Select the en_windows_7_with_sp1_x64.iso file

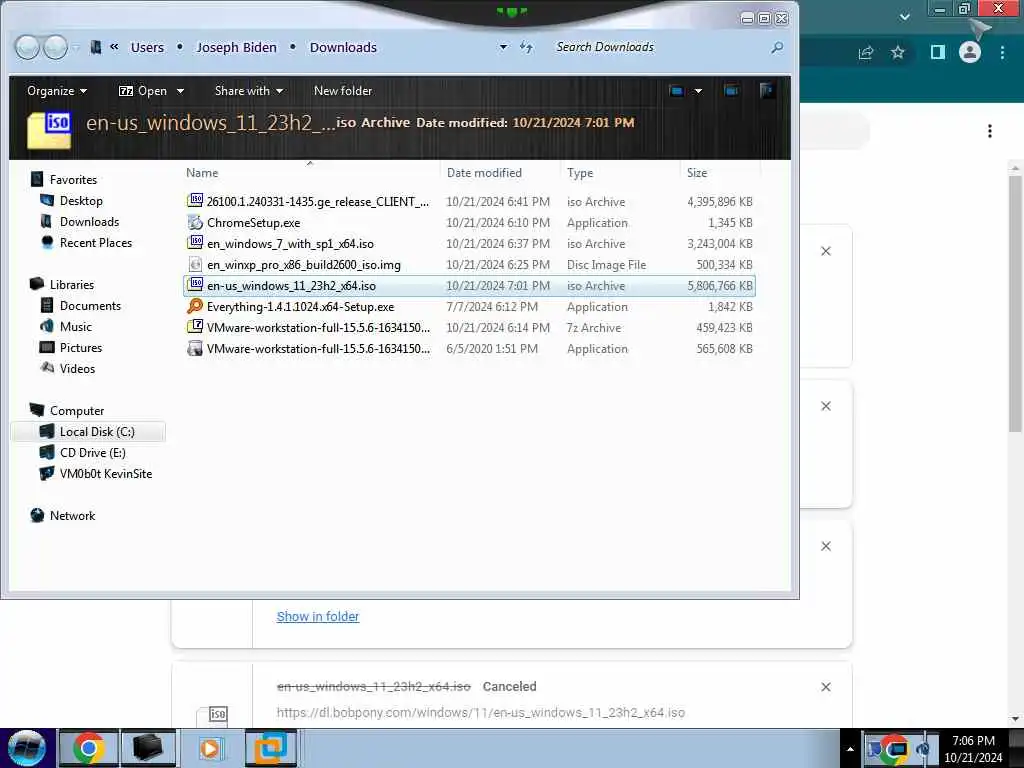[x=470, y=244]
